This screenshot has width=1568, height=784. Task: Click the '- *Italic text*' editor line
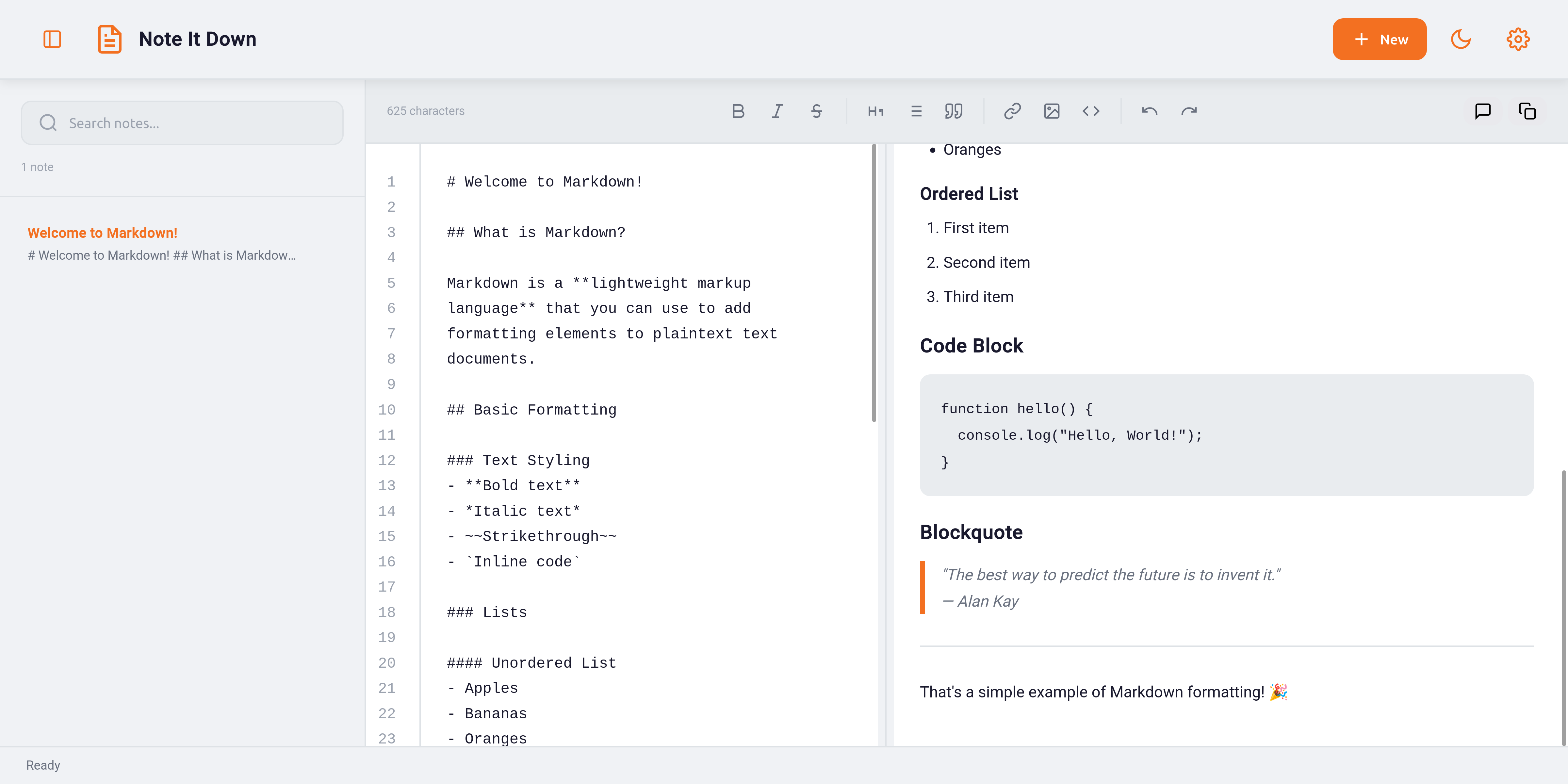[x=513, y=511]
